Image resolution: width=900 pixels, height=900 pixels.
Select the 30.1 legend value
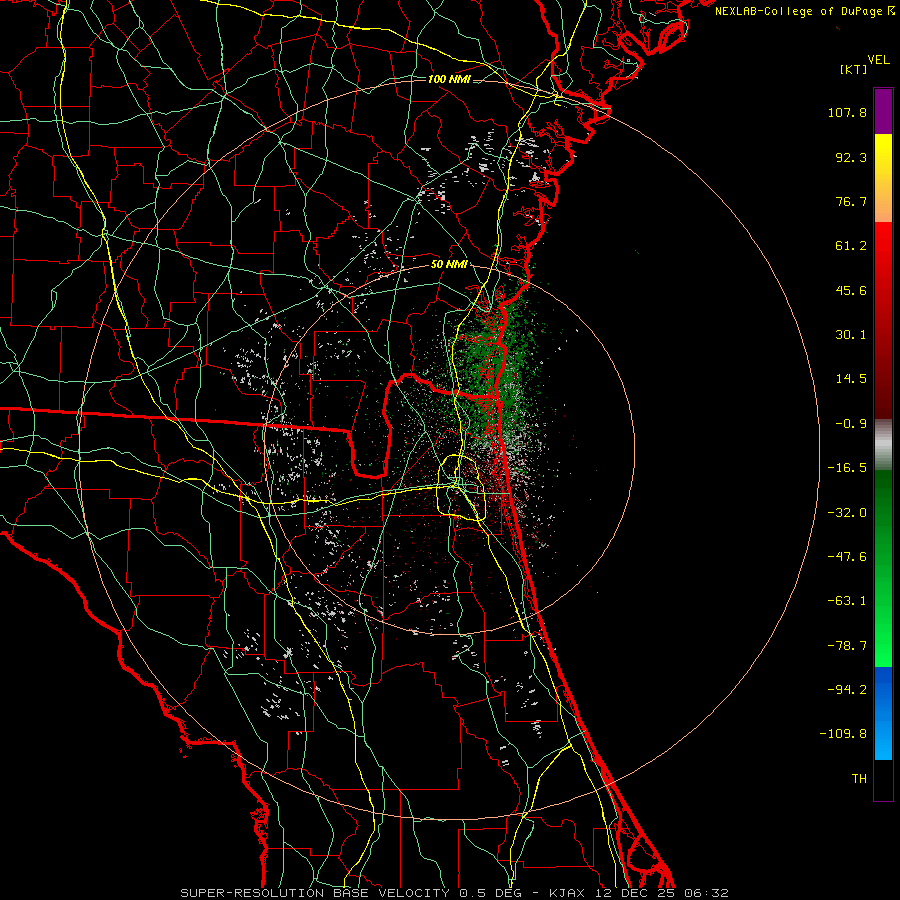(851, 335)
